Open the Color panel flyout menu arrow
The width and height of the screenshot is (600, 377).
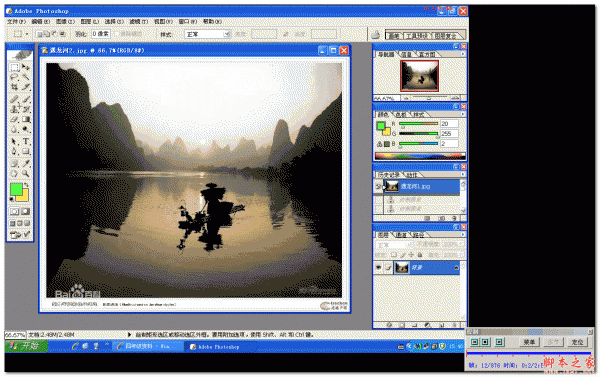(463, 114)
